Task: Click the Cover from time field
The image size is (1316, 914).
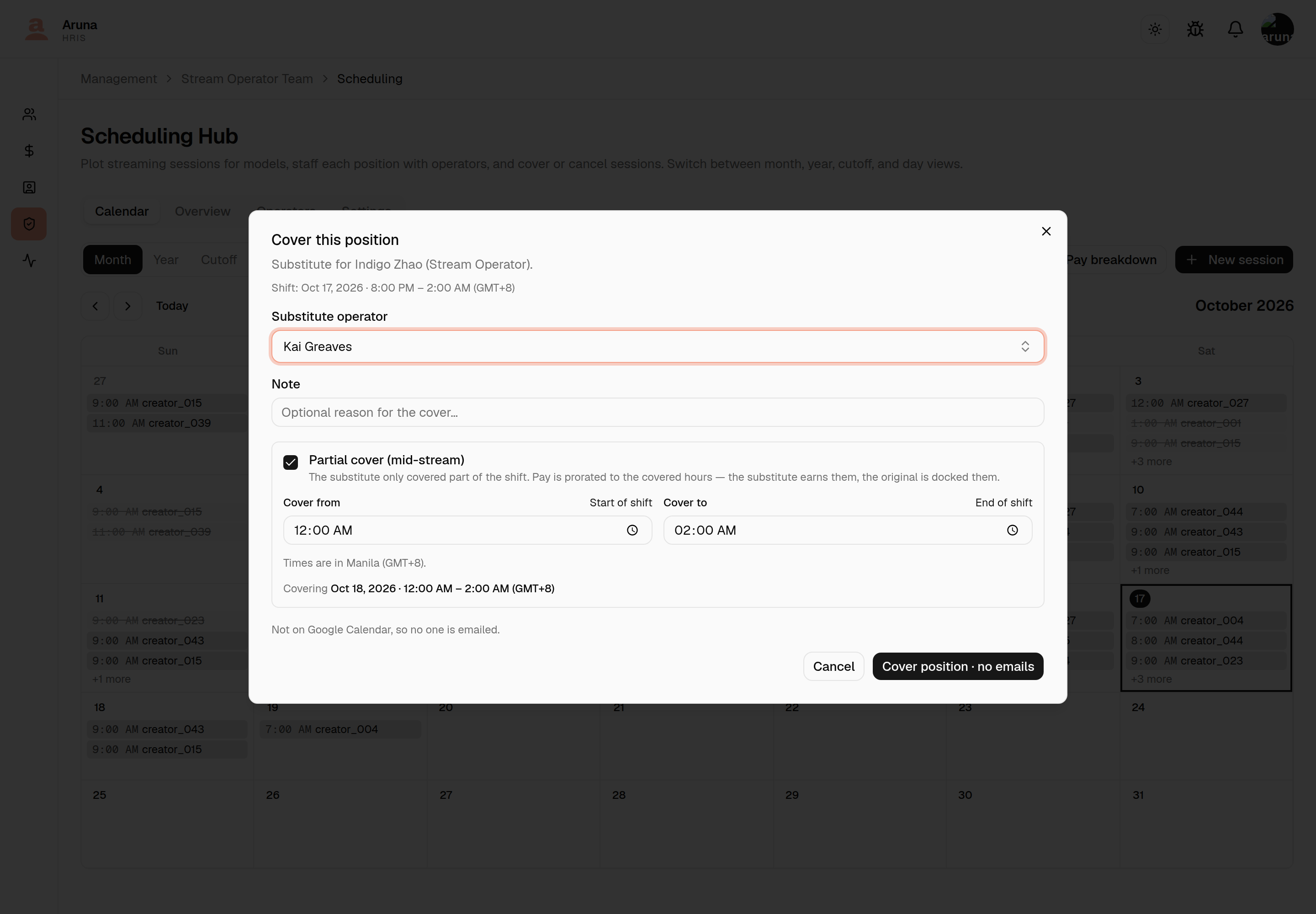Action: [467, 530]
